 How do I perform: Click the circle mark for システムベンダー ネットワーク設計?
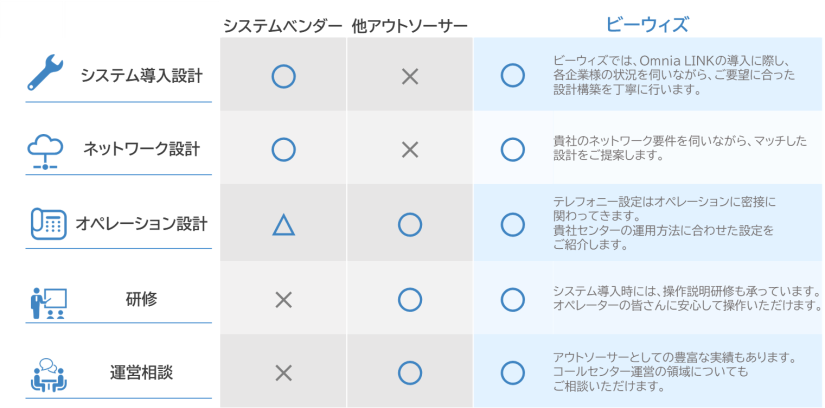tap(283, 150)
